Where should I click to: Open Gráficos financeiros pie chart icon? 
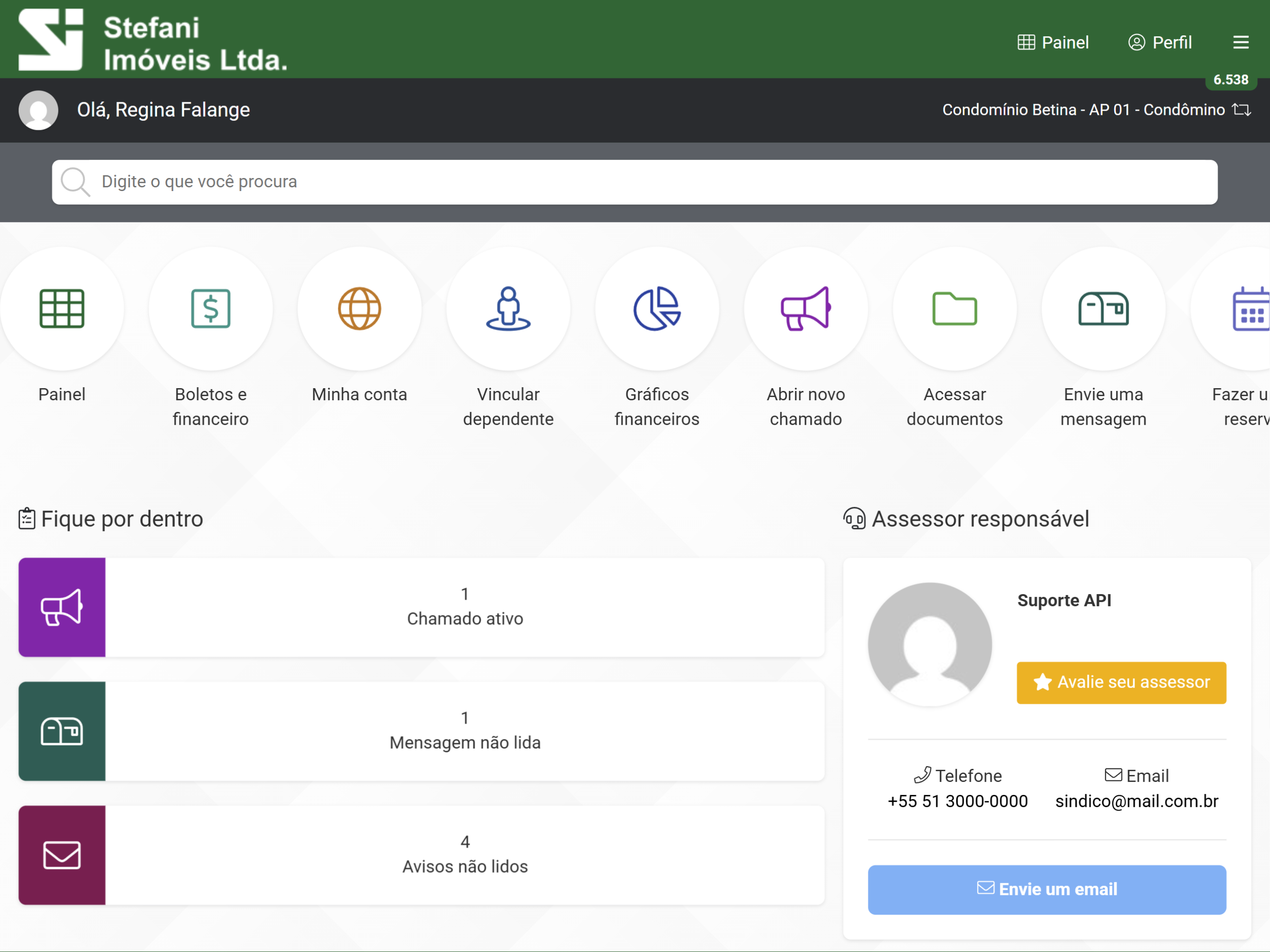click(657, 309)
